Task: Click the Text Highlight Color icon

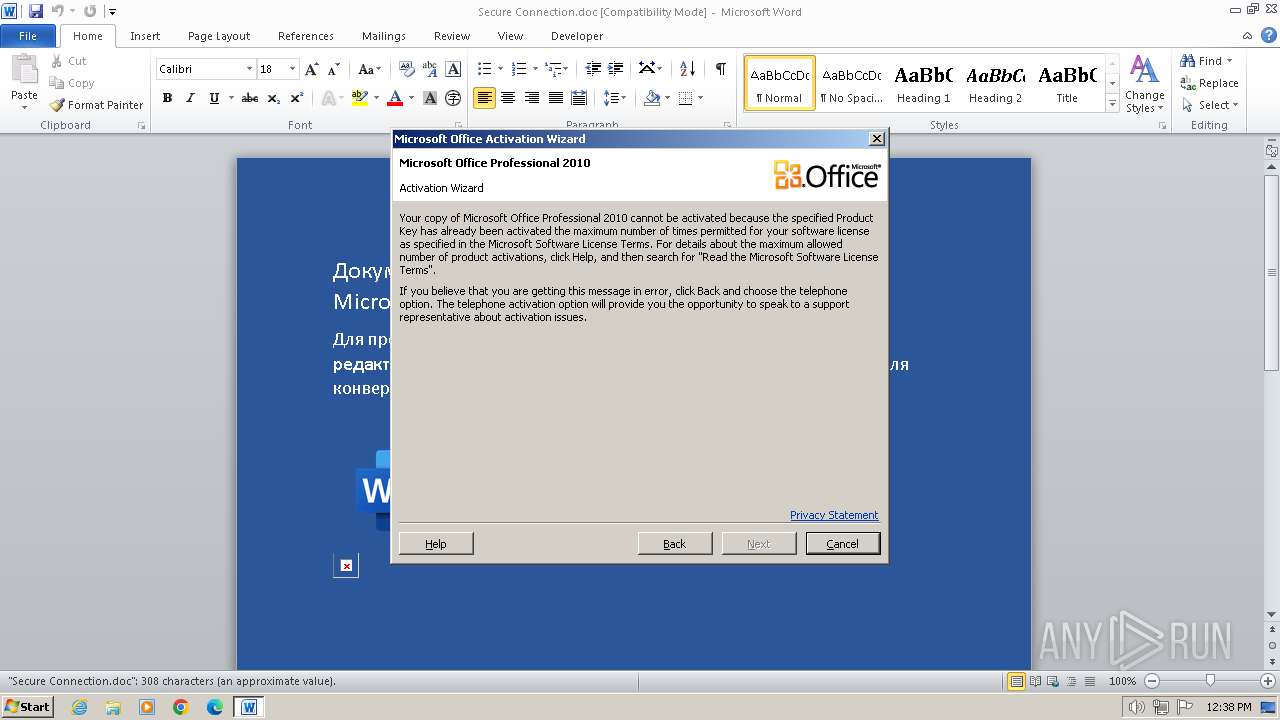Action: point(358,98)
